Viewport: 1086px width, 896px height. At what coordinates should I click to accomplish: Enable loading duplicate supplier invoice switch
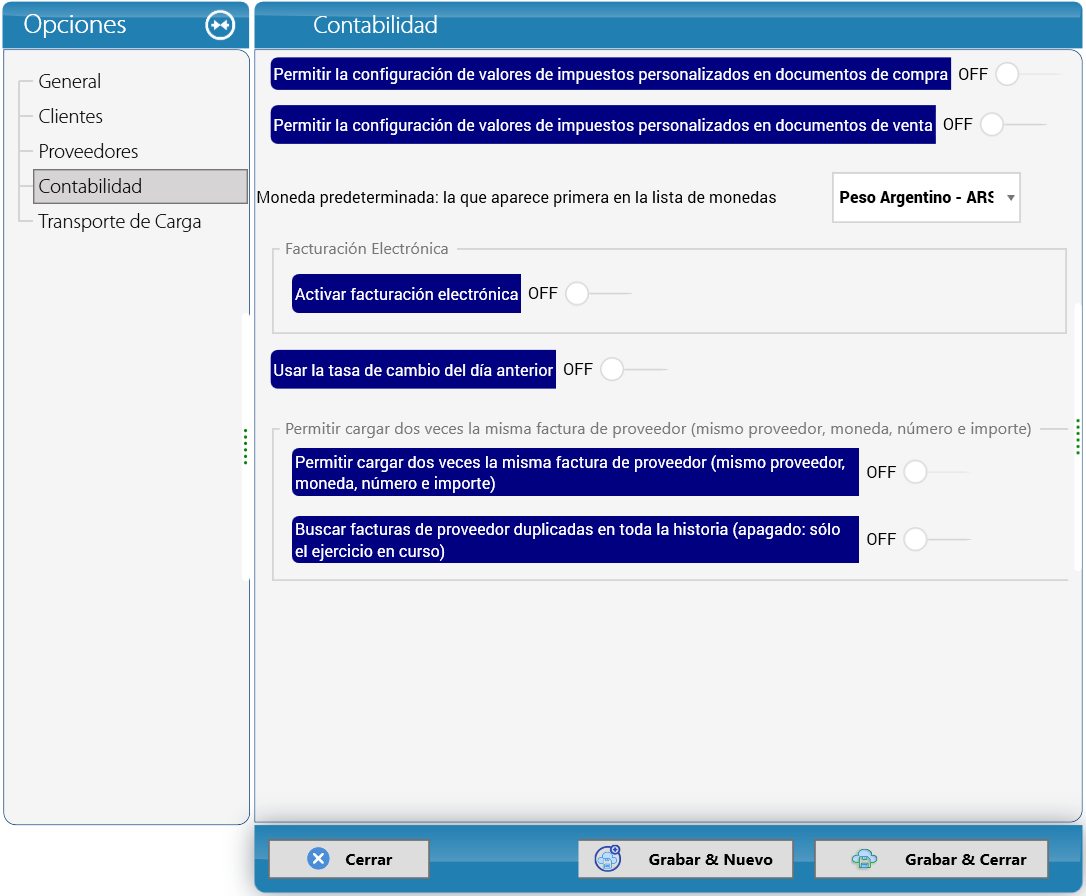pos(936,472)
